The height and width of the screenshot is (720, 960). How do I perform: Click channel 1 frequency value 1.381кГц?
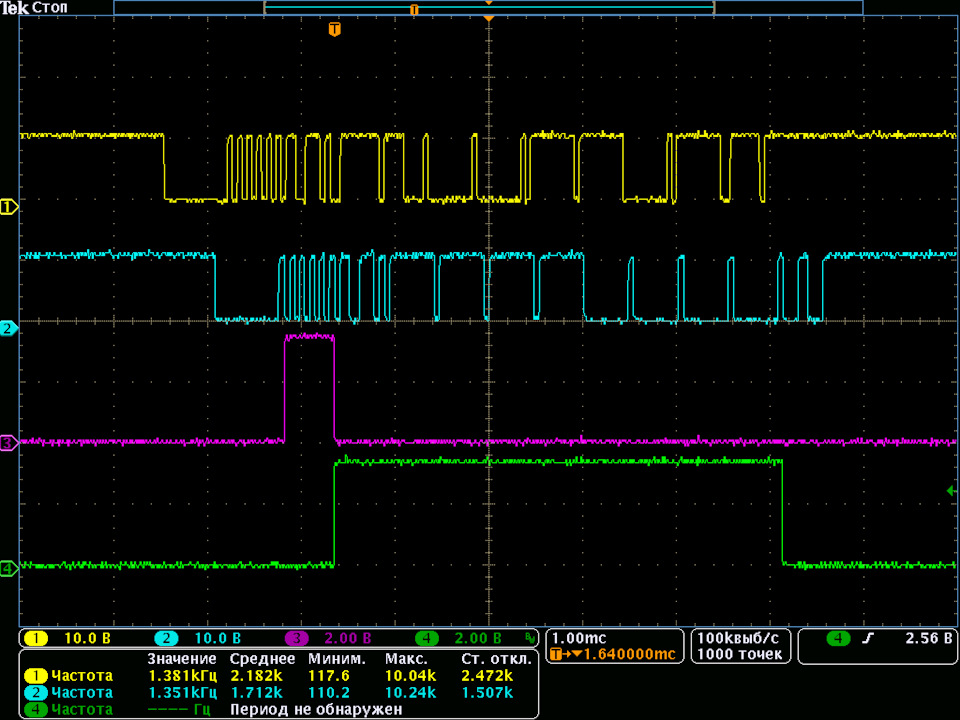click(x=182, y=675)
